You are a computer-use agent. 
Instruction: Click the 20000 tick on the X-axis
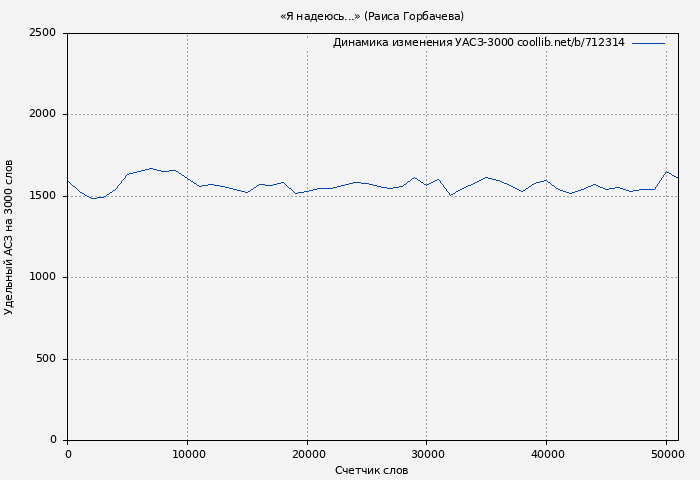click(307, 454)
